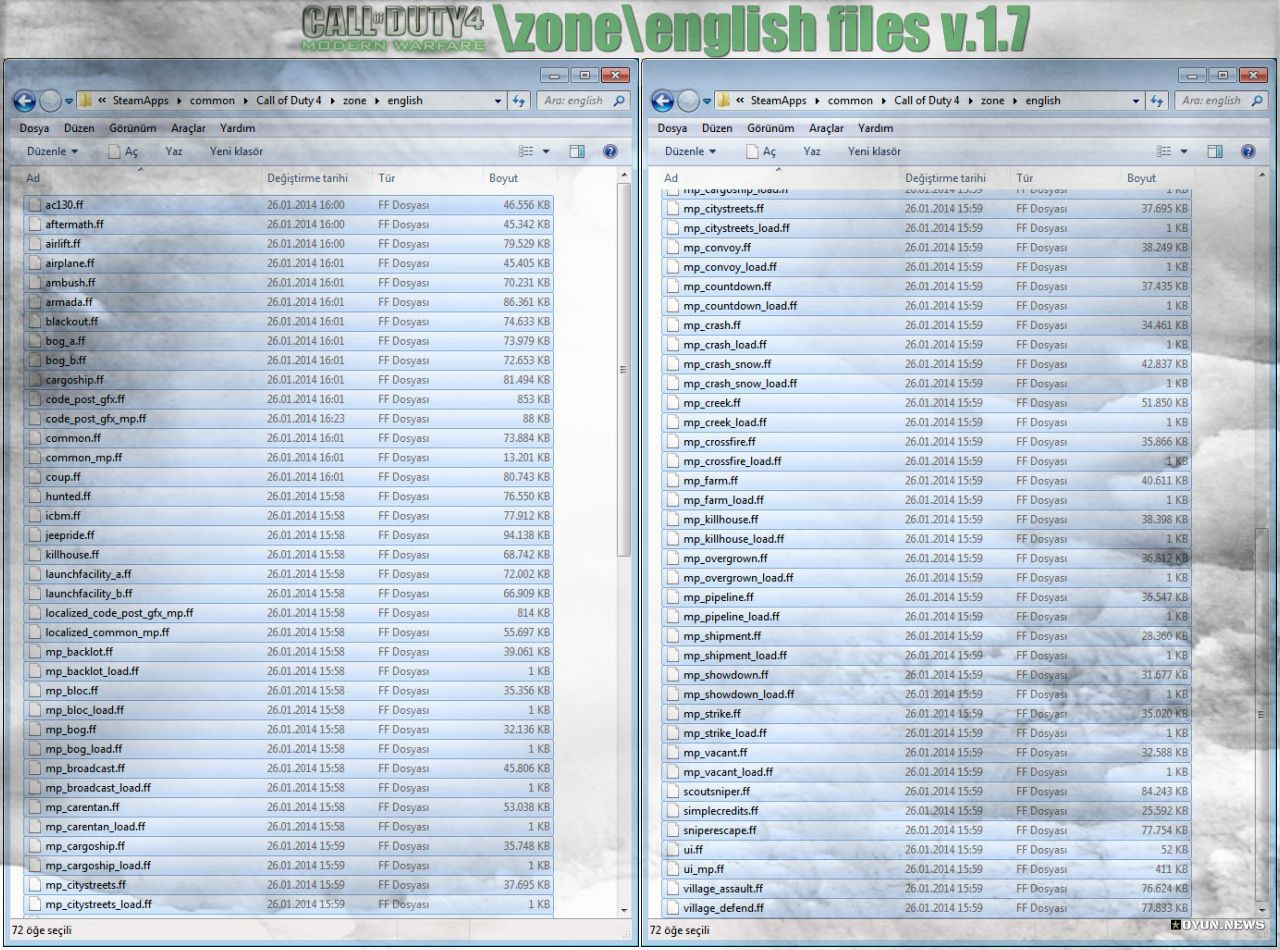Open Düzenle dropdown in right window
1280x950 pixels.
690,152
